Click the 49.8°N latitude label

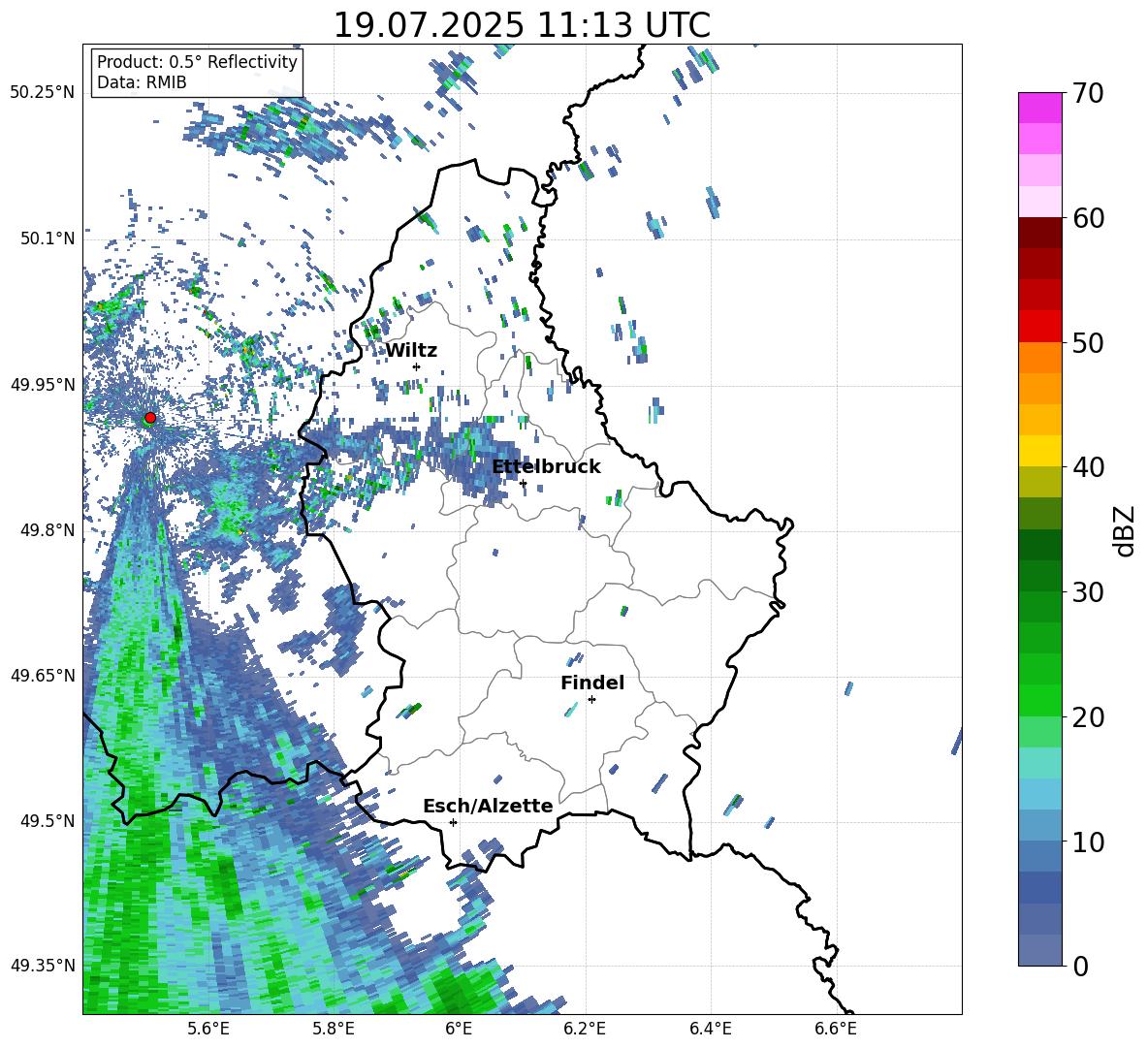click(x=48, y=530)
